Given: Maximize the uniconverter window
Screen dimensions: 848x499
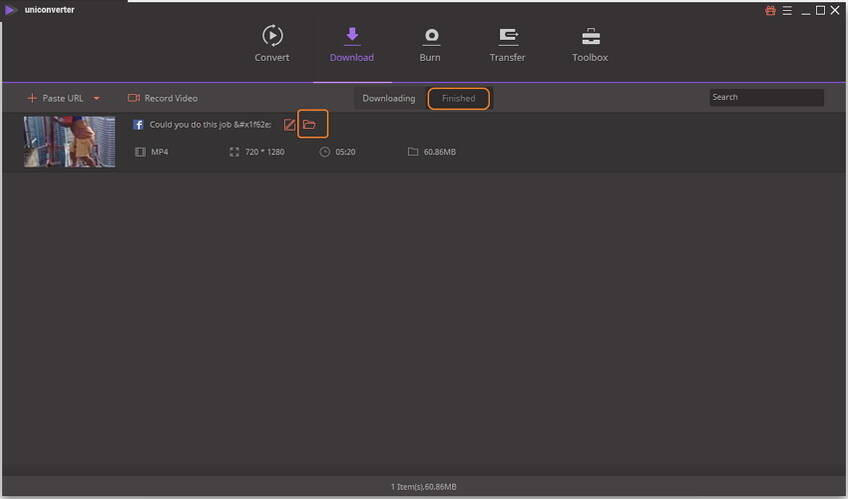Looking at the screenshot, I should point(820,10).
